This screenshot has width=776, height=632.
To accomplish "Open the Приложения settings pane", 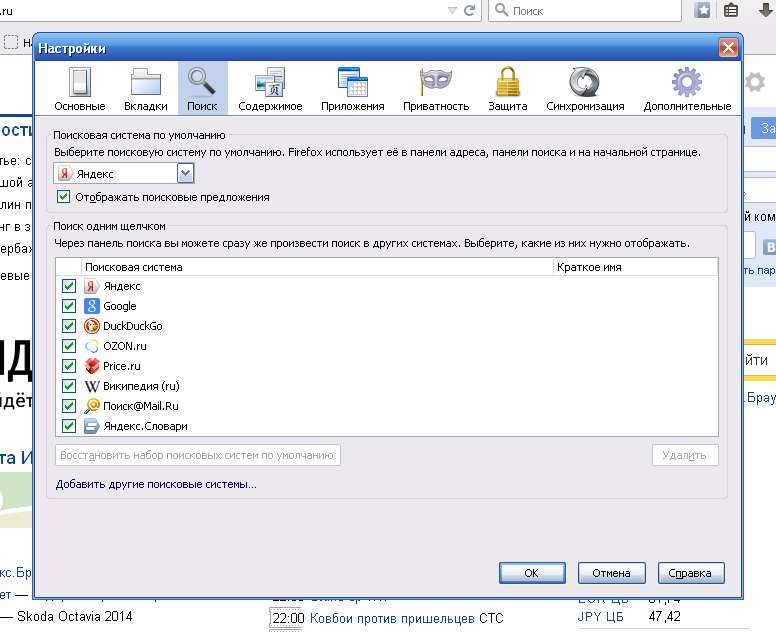I will [352, 89].
